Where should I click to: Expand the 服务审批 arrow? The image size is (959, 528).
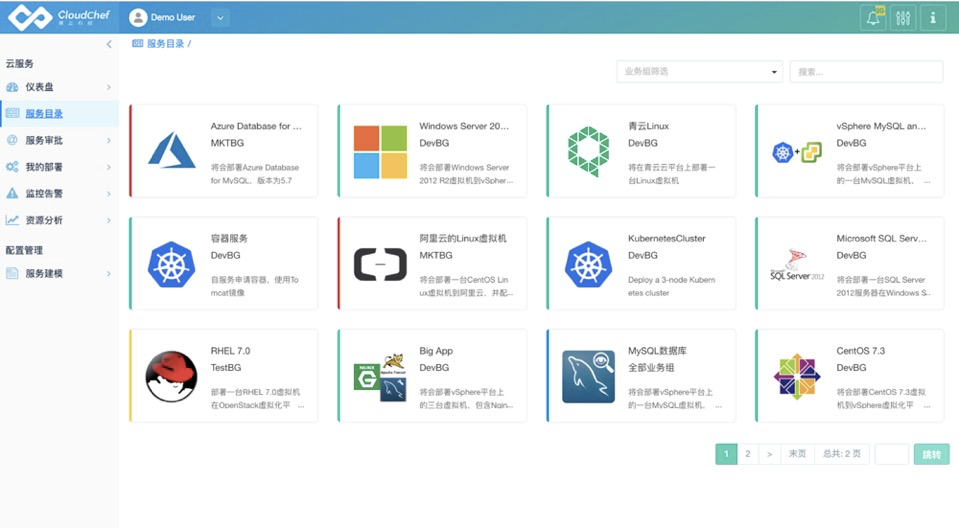coord(109,140)
